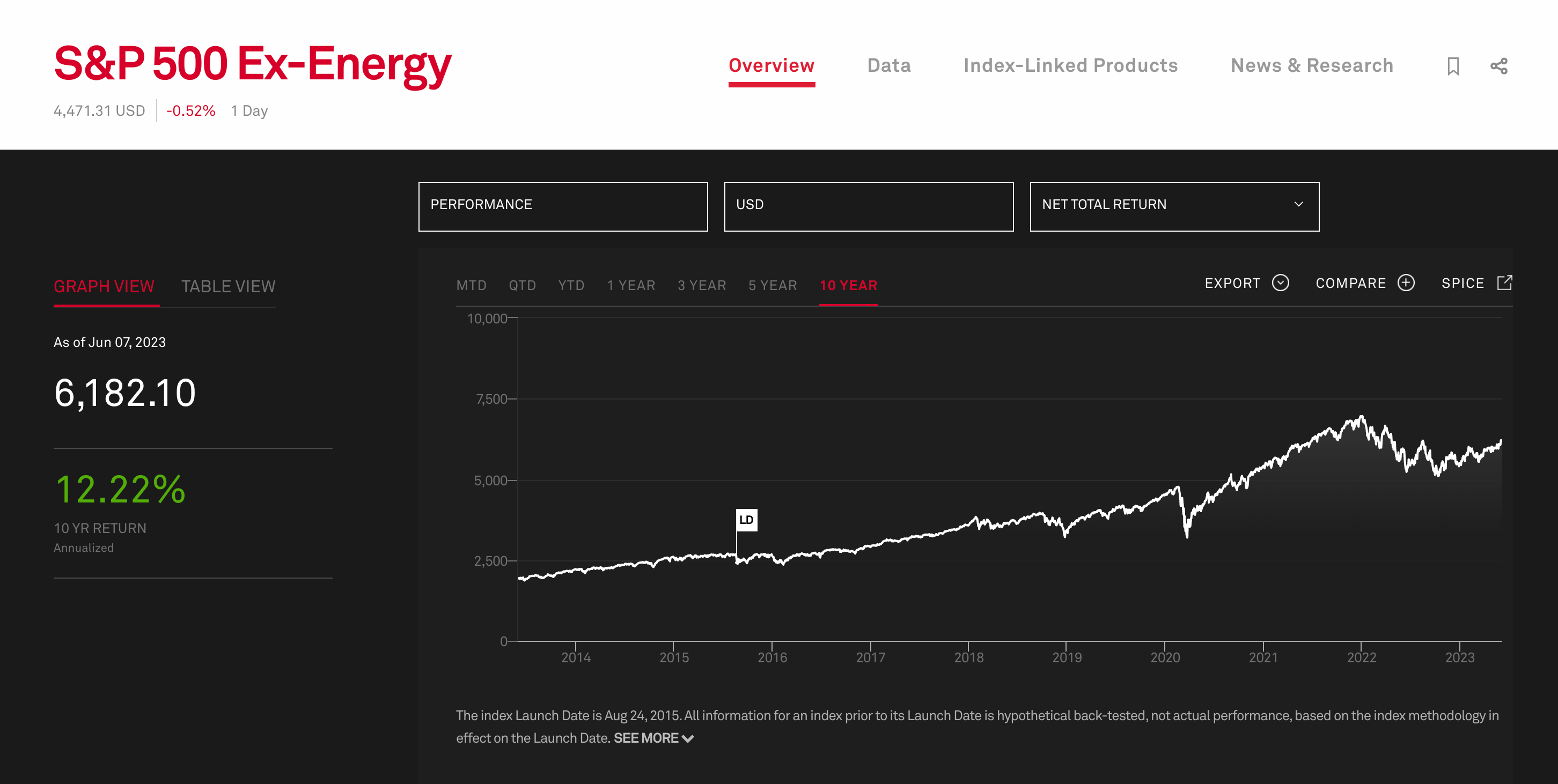
Task: Expand the Net Total Return dropdown arrow
Action: [x=1298, y=204]
